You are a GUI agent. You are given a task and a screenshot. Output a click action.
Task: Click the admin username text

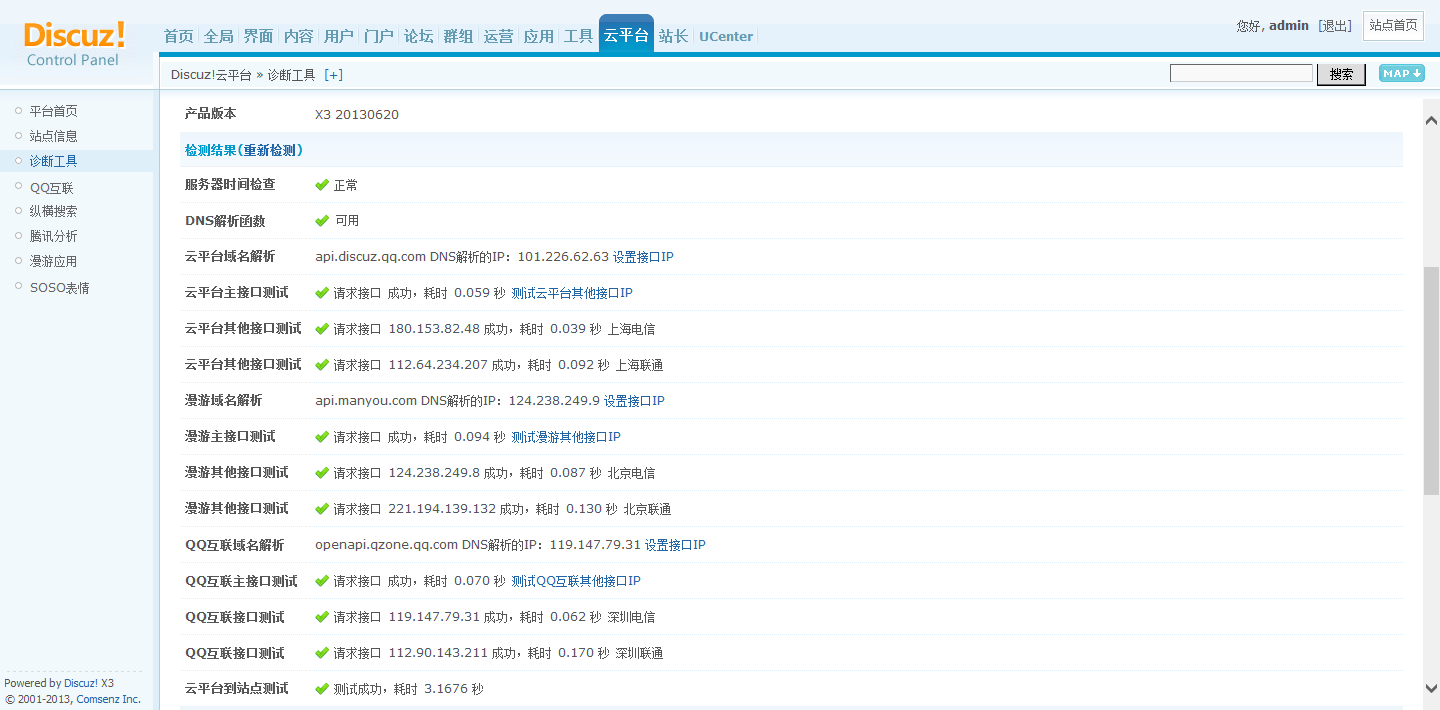1289,26
